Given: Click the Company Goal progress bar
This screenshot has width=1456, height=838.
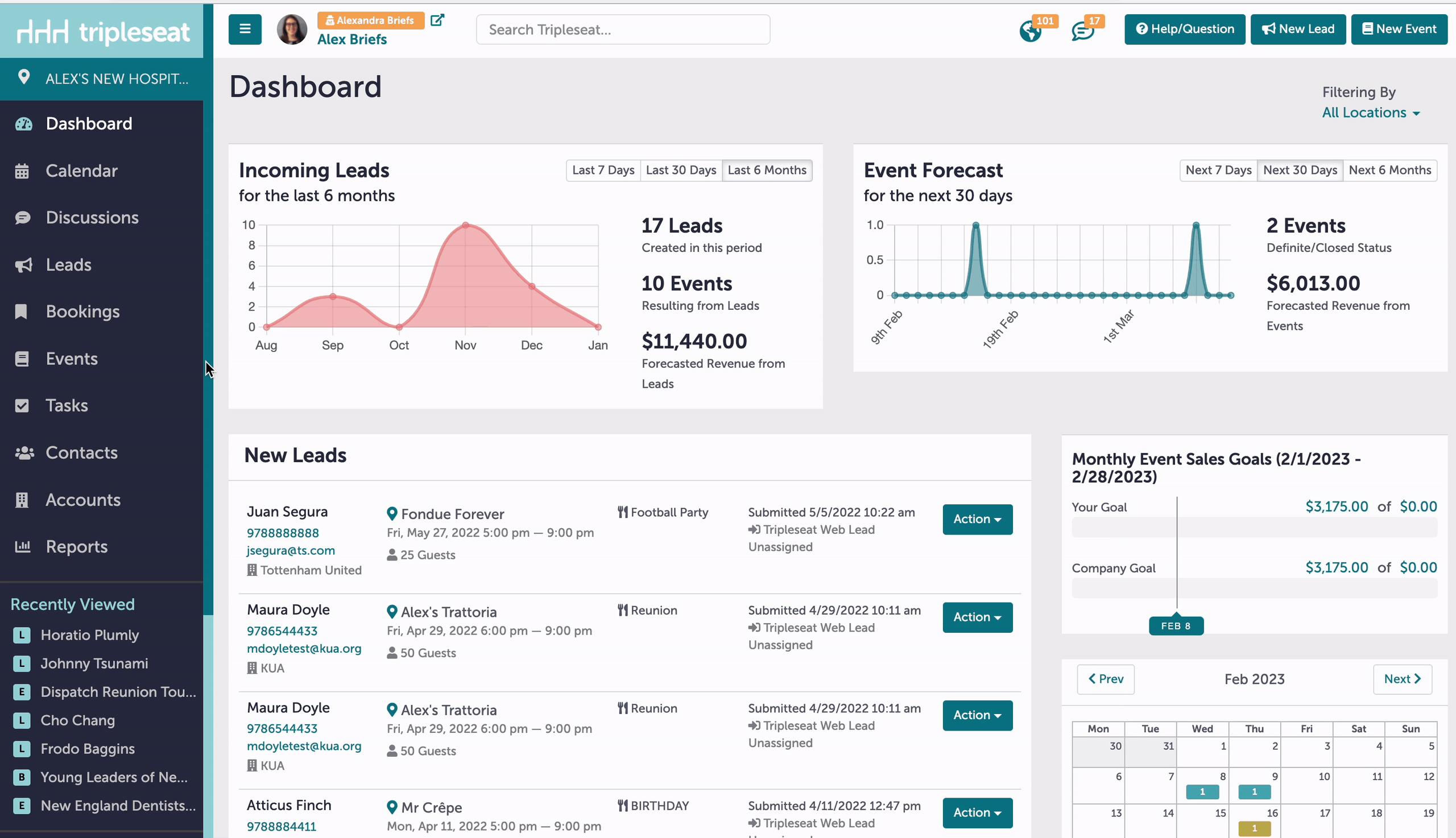Looking at the screenshot, I should pyautogui.click(x=1254, y=588).
